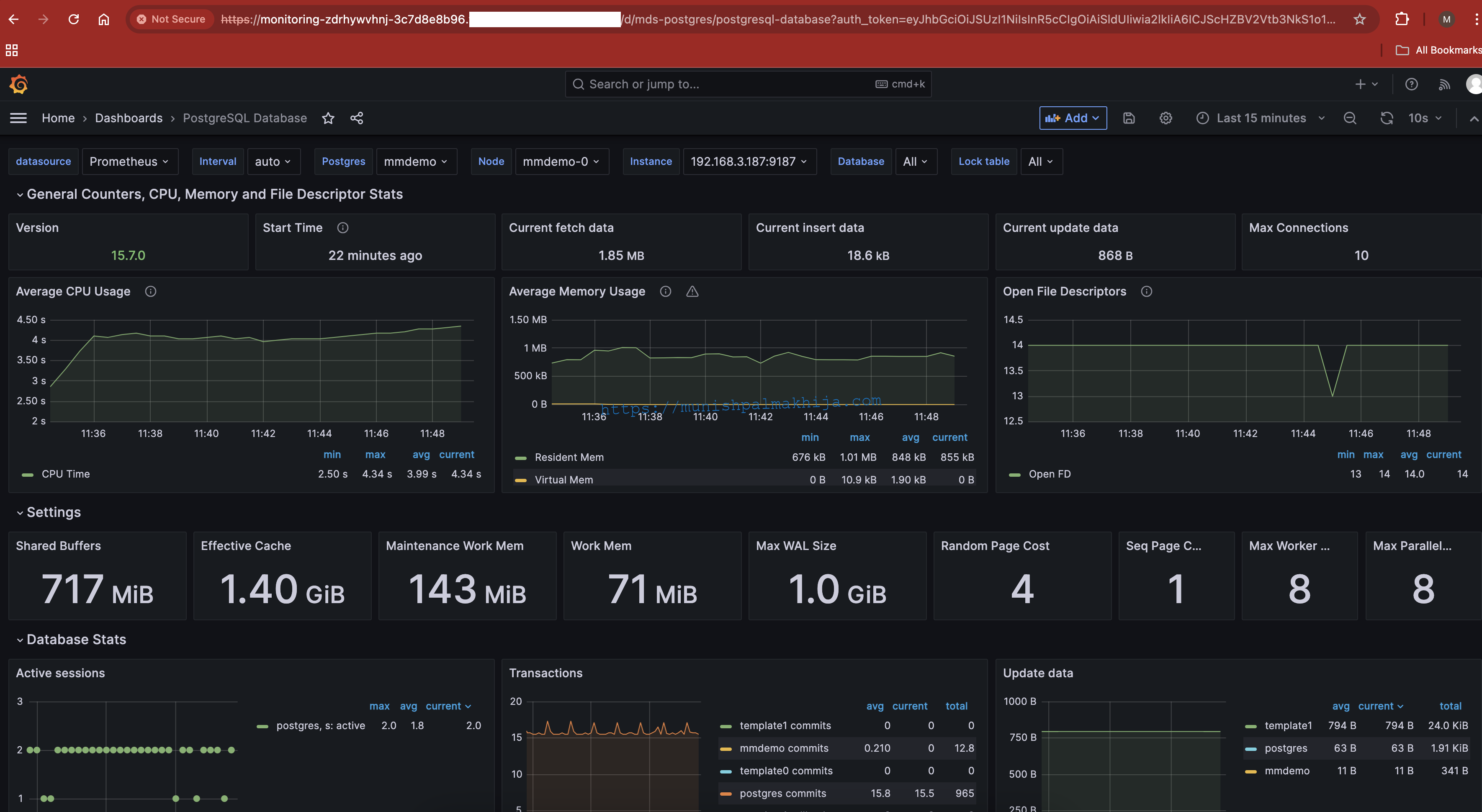Image resolution: width=1482 pixels, height=812 pixels.
Task: Open the Grafana help question-mark icon
Action: (x=1411, y=84)
